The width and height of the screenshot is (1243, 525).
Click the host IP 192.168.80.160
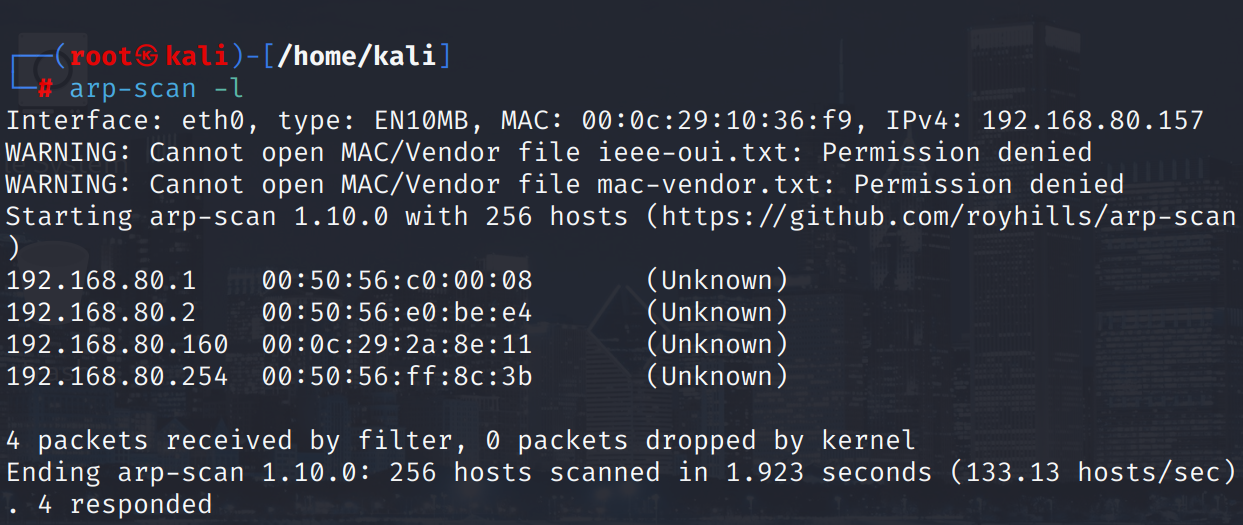point(117,345)
